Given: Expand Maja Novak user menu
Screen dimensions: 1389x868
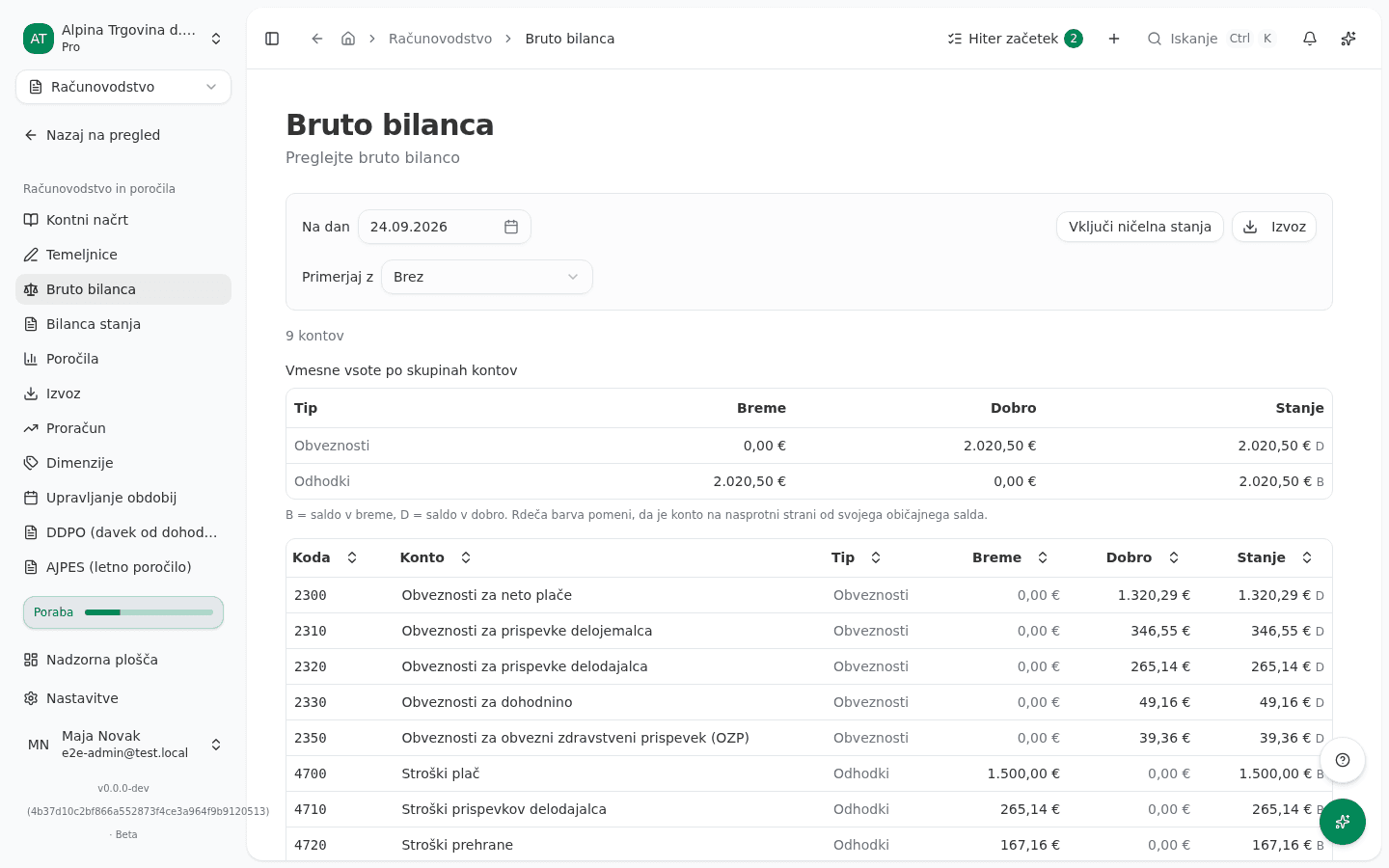Looking at the screenshot, I should click(123, 745).
